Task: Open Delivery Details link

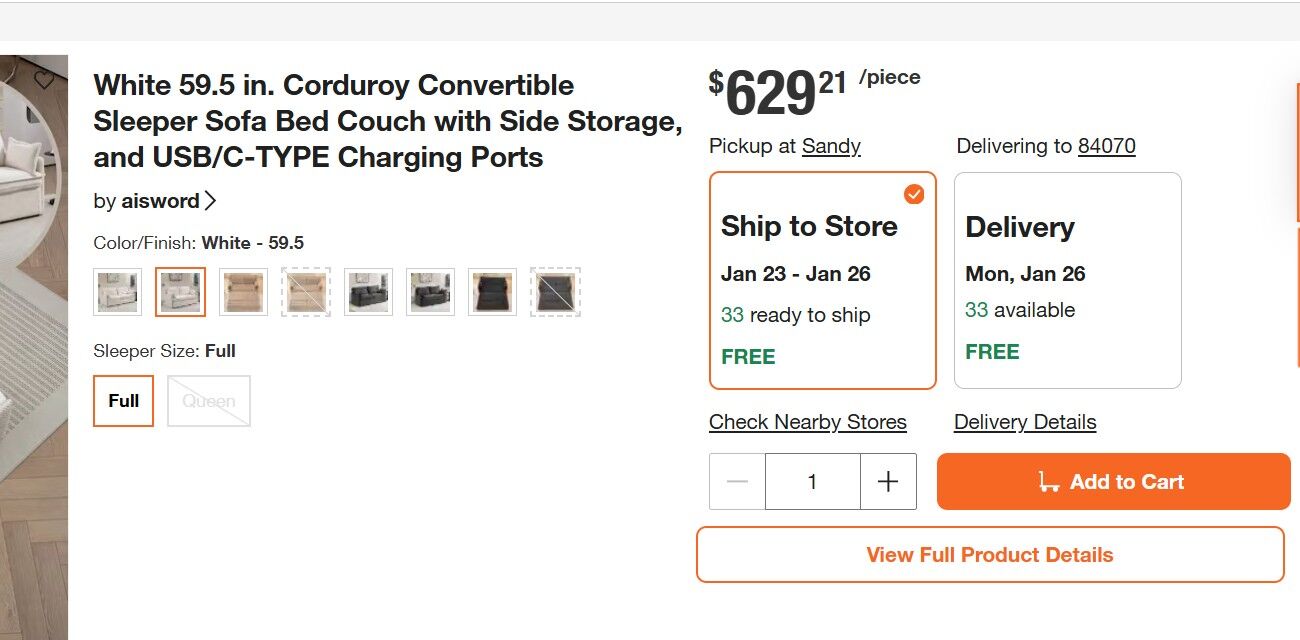Action: point(1025,422)
